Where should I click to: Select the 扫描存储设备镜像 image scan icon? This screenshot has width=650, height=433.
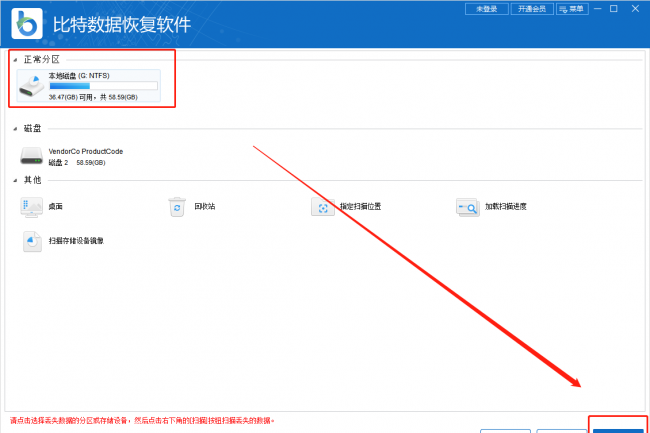pyautogui.click(x=32, y=241)
